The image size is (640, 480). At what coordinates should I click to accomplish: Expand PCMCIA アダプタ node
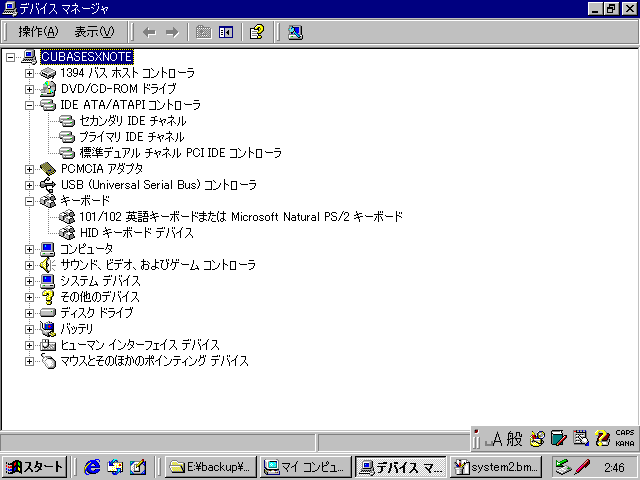click(29, 169)
